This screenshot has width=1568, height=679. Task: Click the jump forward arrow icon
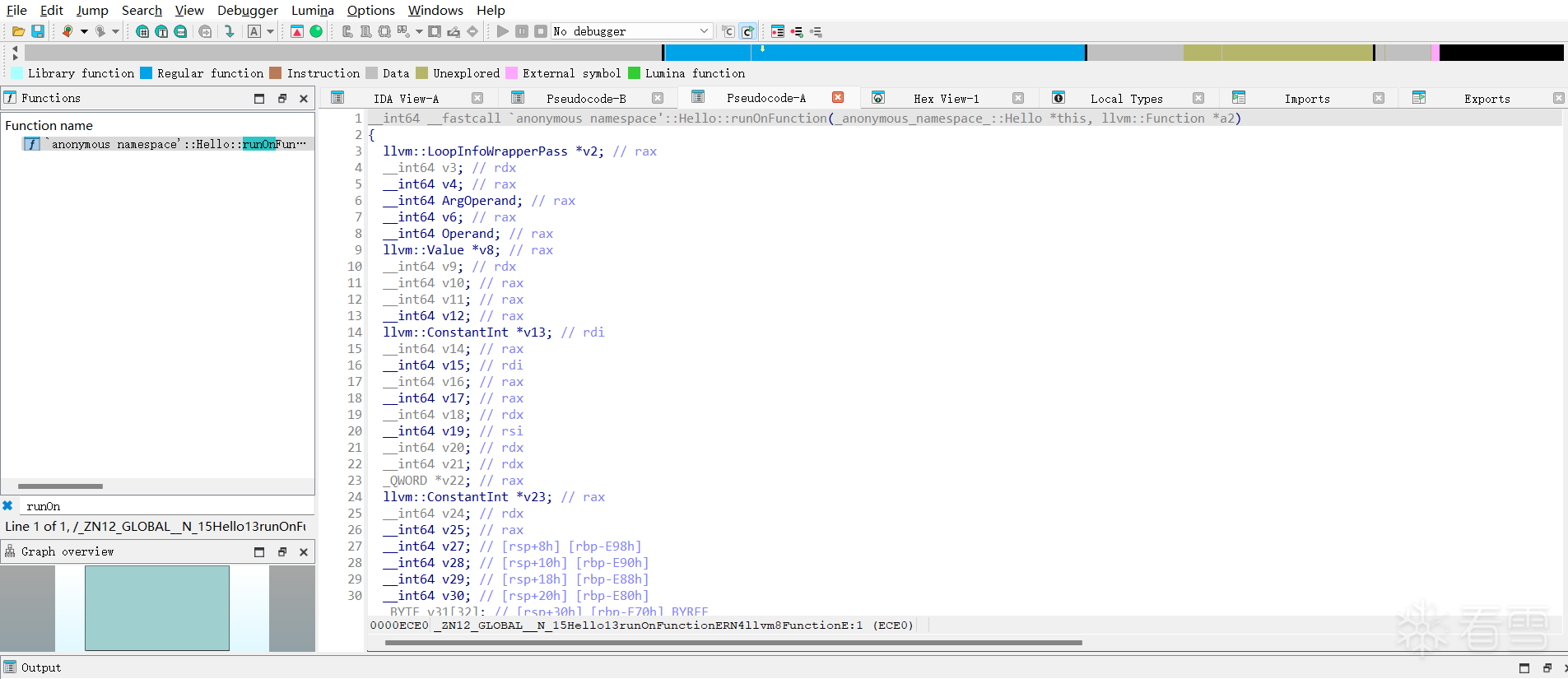(x=100, y=31)
